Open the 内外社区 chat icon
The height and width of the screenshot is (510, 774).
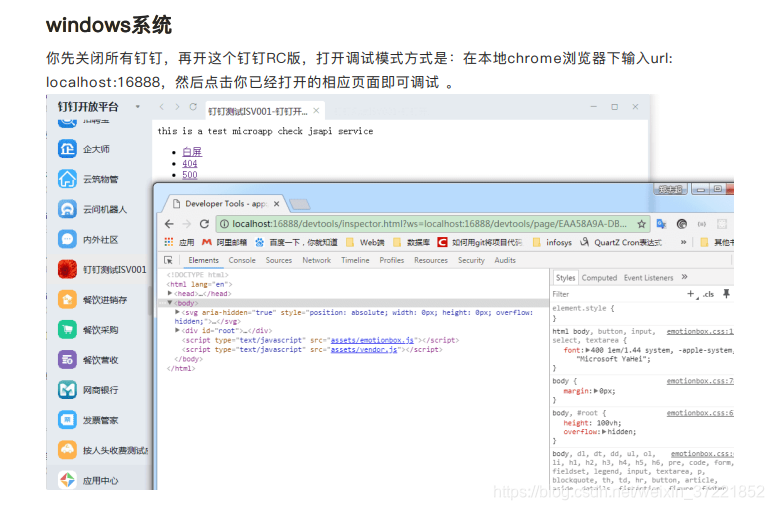[67, 239]
